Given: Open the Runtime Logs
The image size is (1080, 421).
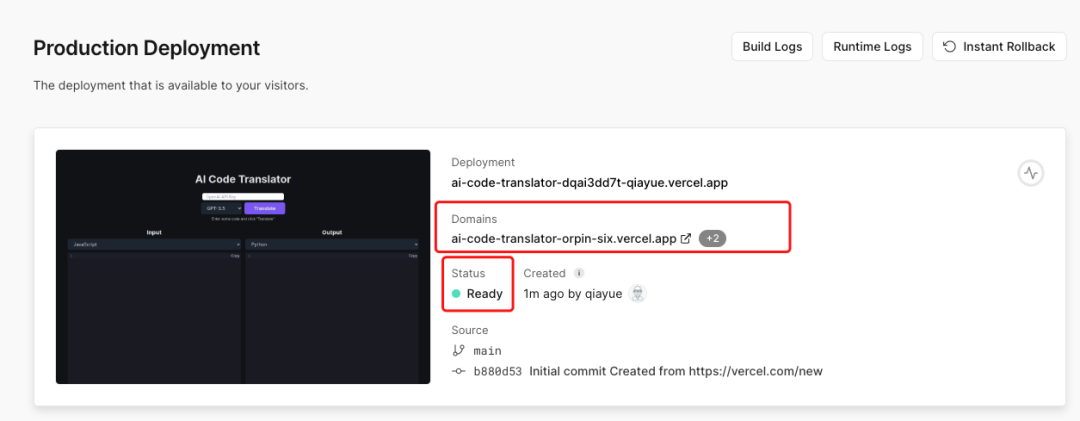Looking at the screenshot, I should click(872, 46).
